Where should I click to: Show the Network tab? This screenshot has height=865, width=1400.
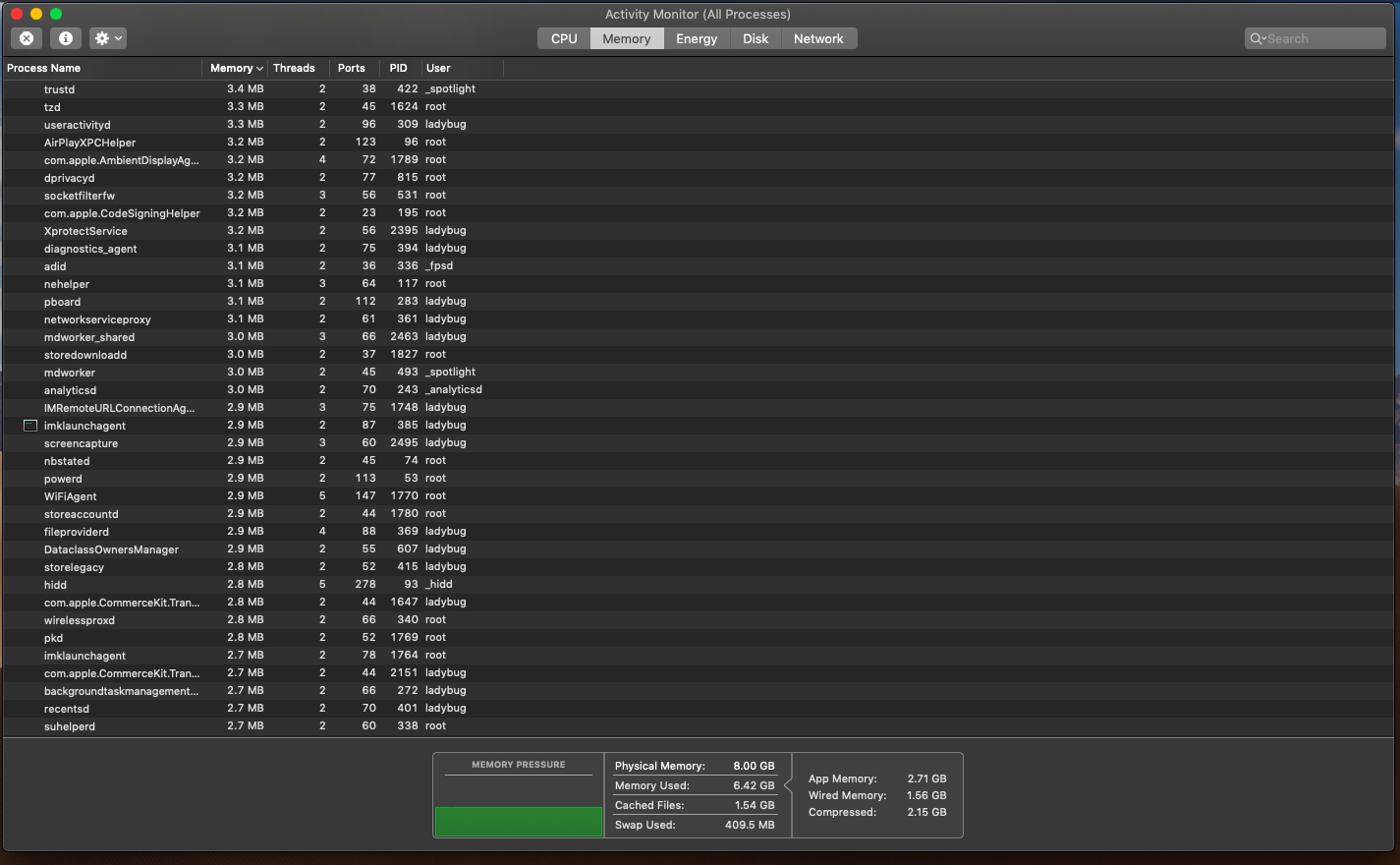pos(818,38)
